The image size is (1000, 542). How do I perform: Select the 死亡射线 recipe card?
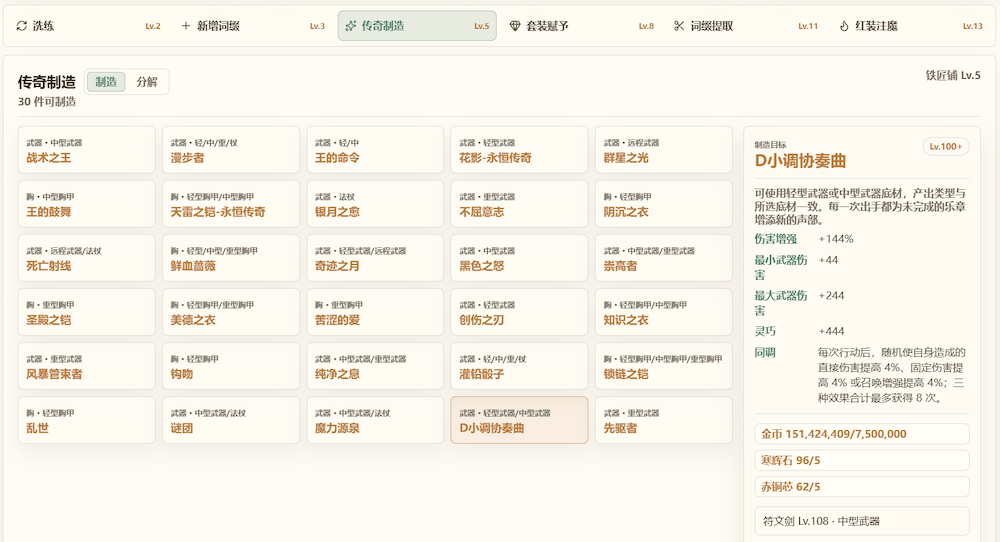coord(87,258)
